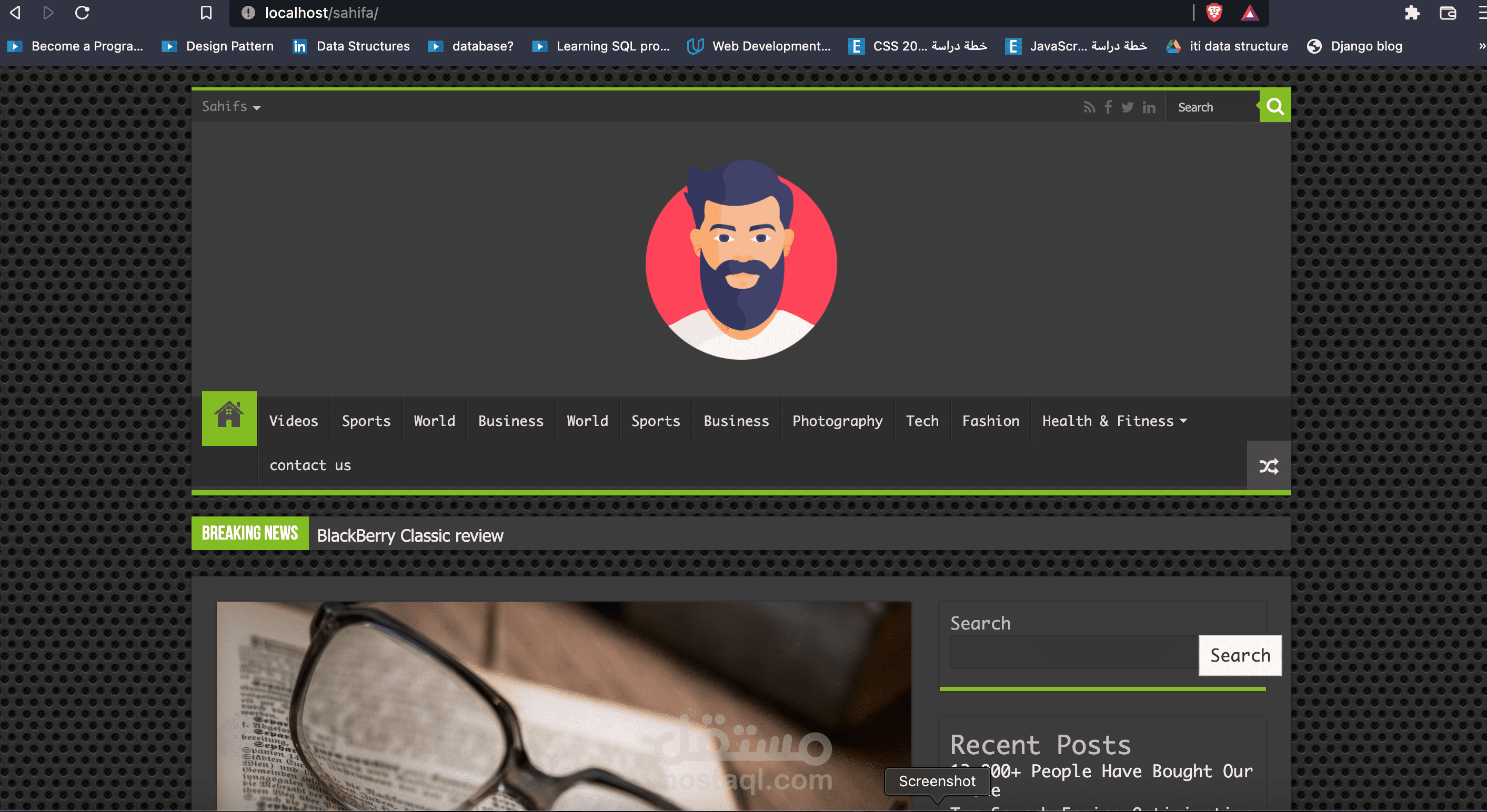
Task: Open the Fashion menu item
Action: (991, 421)
